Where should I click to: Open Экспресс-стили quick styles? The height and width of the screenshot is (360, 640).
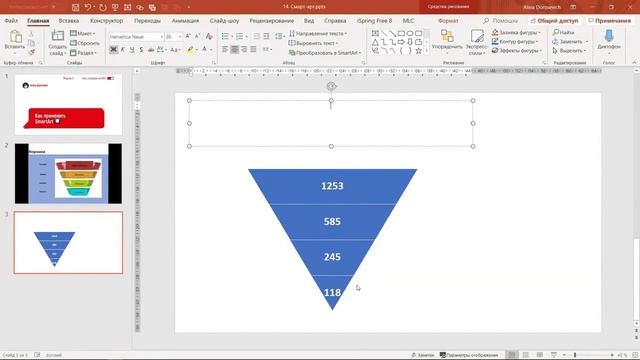(476, 42)
